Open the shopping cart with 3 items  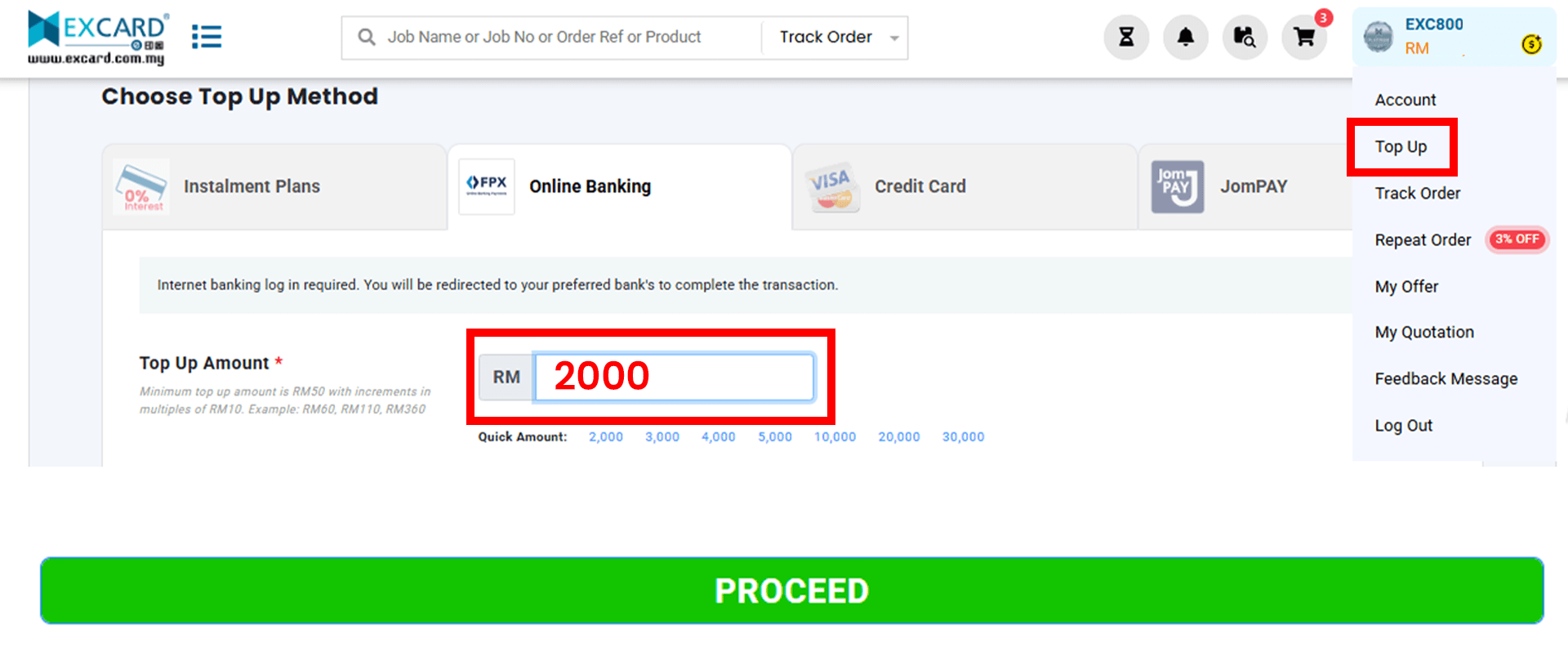tap(1304, 38)
